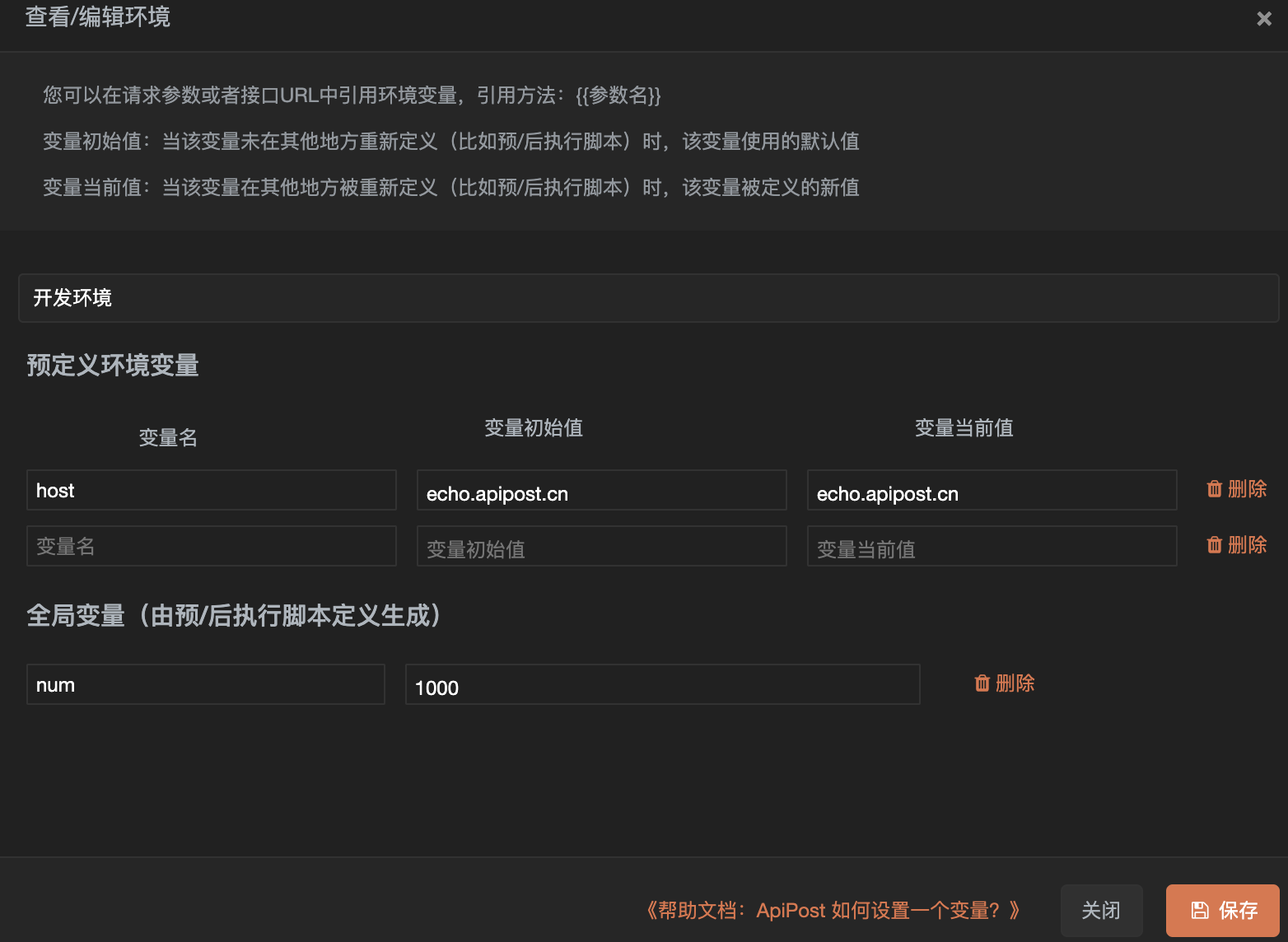Image resolution: width=1288 pixels, height=942 pixels.
Task: Click the global variable name field num
Action: (206, 684)
